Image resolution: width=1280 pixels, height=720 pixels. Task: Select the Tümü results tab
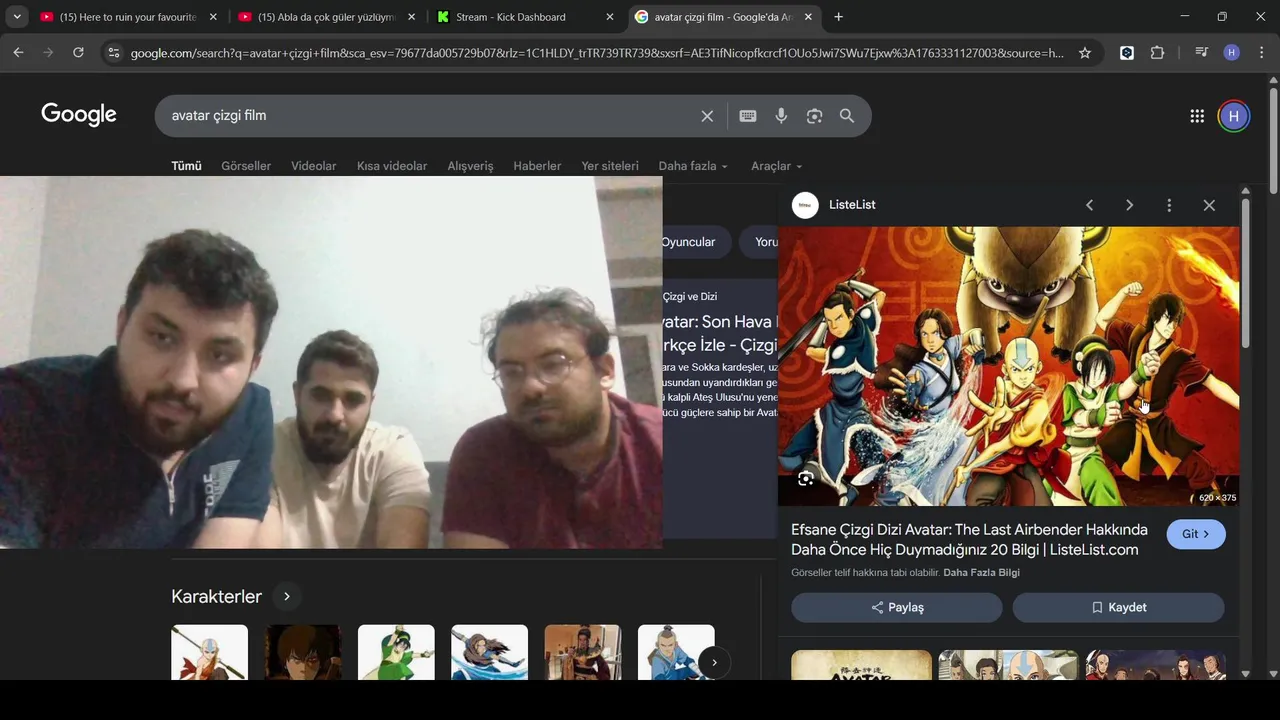[x=186, y=166]
